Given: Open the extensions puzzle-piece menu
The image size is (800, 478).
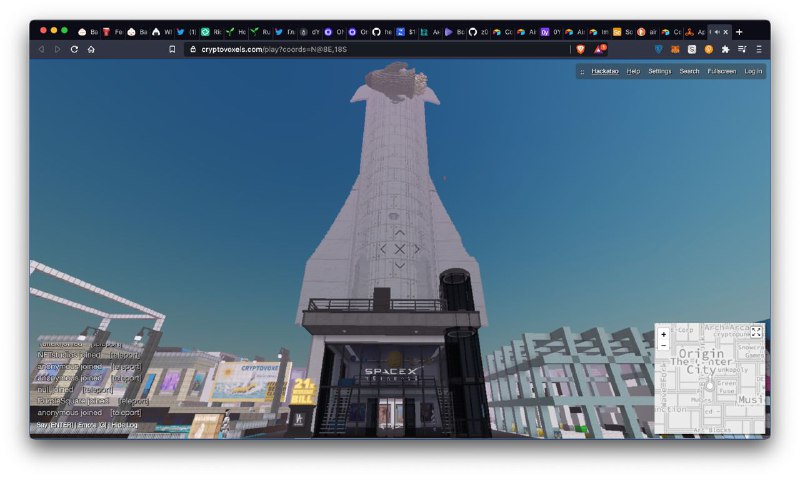Looking at the screenshot, I should (x=726, y=49).
